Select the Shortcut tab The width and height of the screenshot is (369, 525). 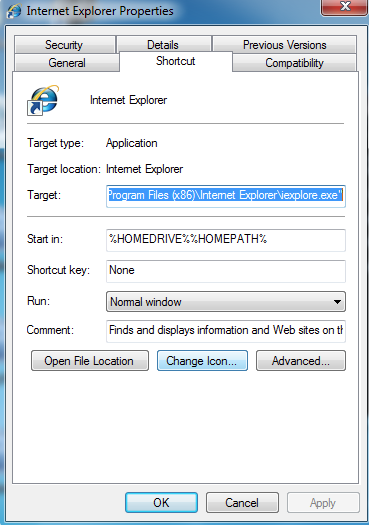(176, 61)
